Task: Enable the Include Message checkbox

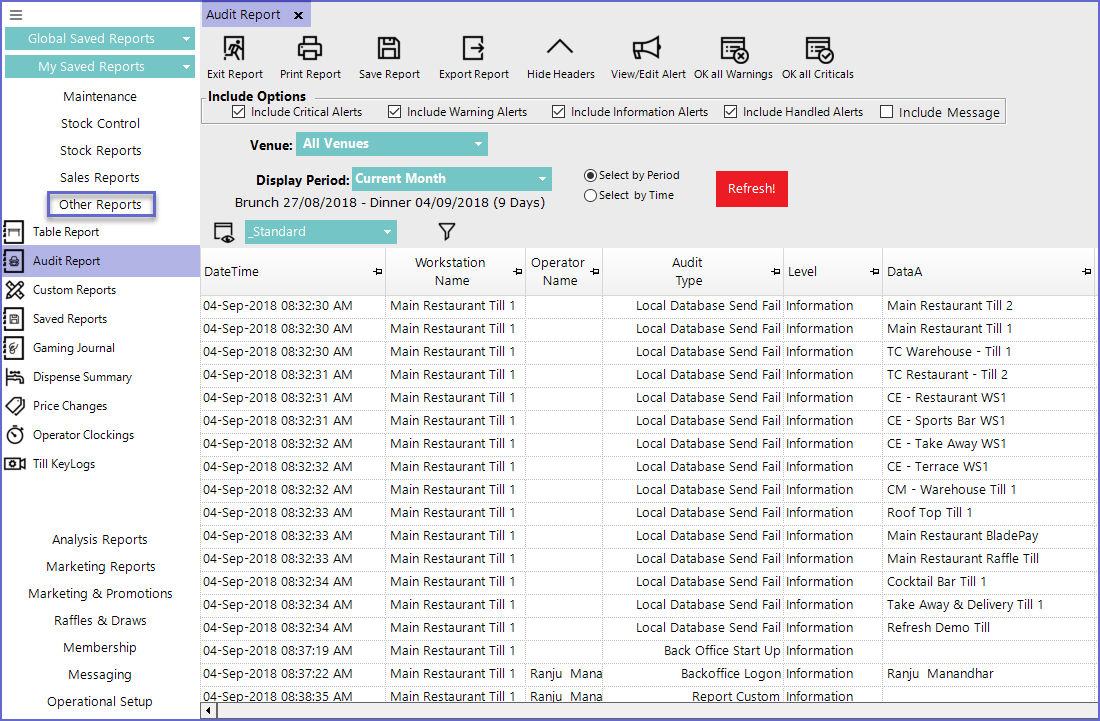Action: [x=886, y=112]
